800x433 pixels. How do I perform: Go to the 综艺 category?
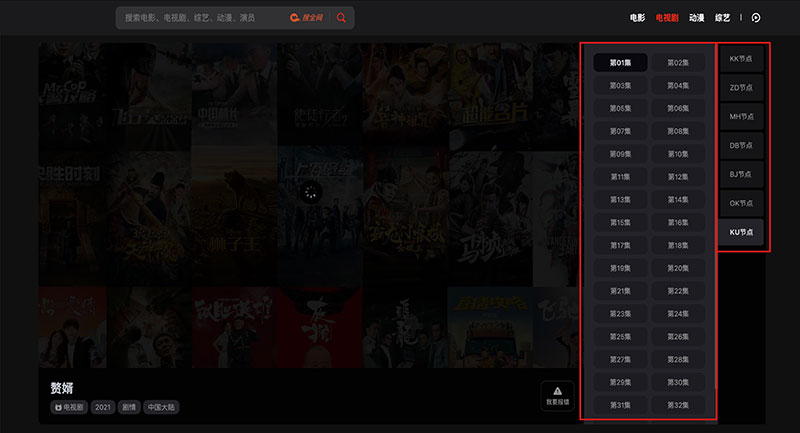click(x=722, y=18)
